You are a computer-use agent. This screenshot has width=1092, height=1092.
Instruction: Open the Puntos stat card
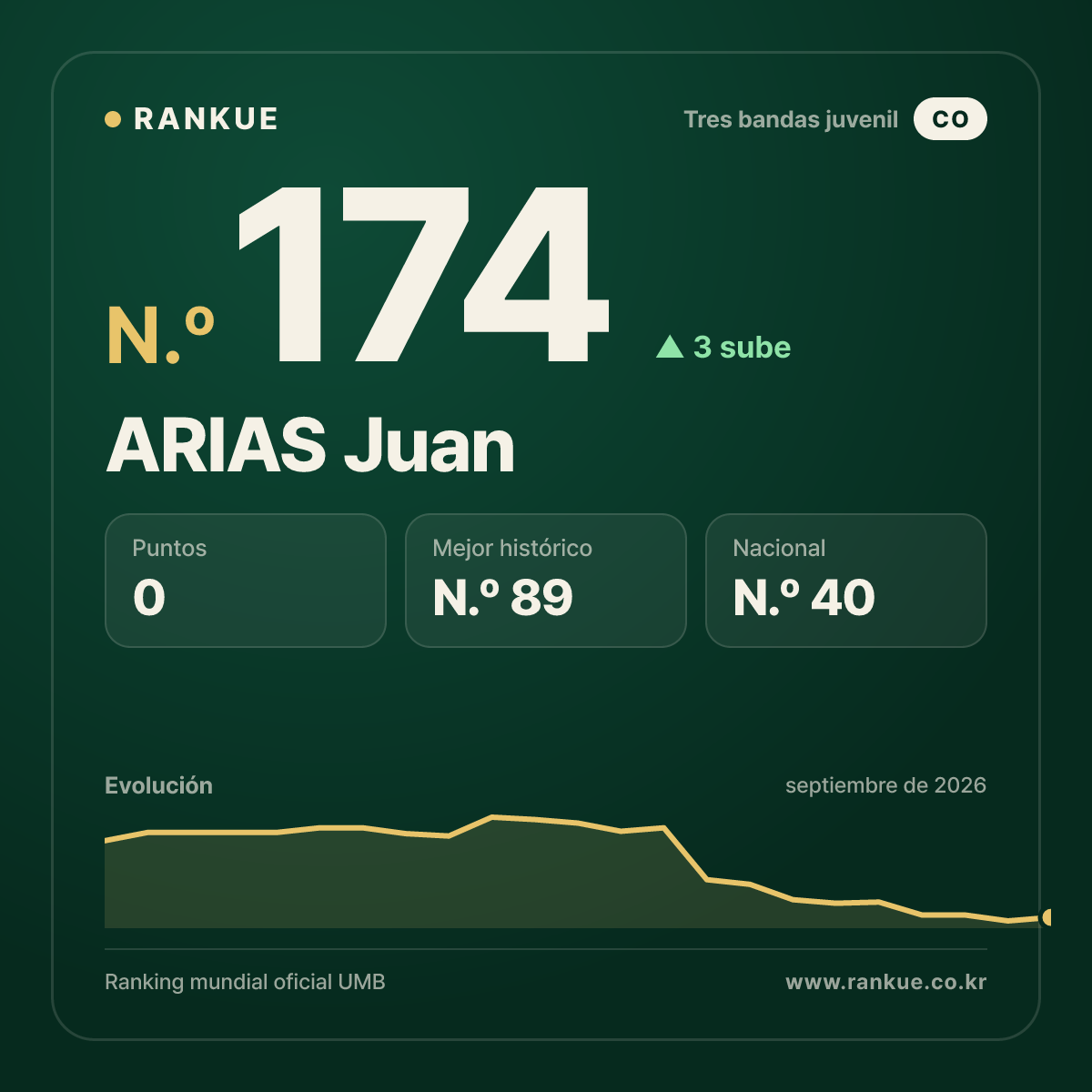pos(246,581)
